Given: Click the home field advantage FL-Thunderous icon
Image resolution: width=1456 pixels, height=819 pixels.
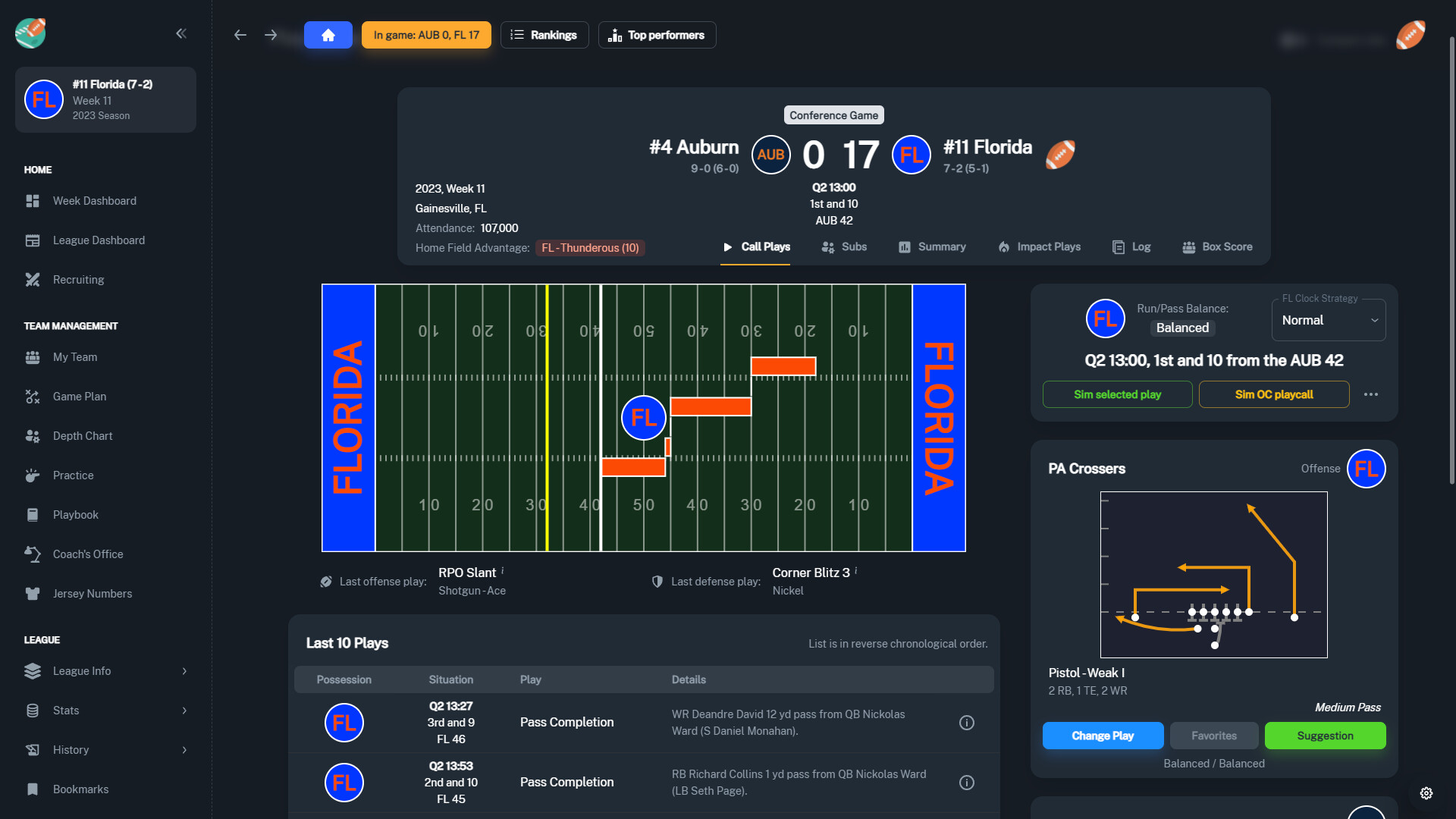Looking at the screenshot, I should [x=588, y=248].
